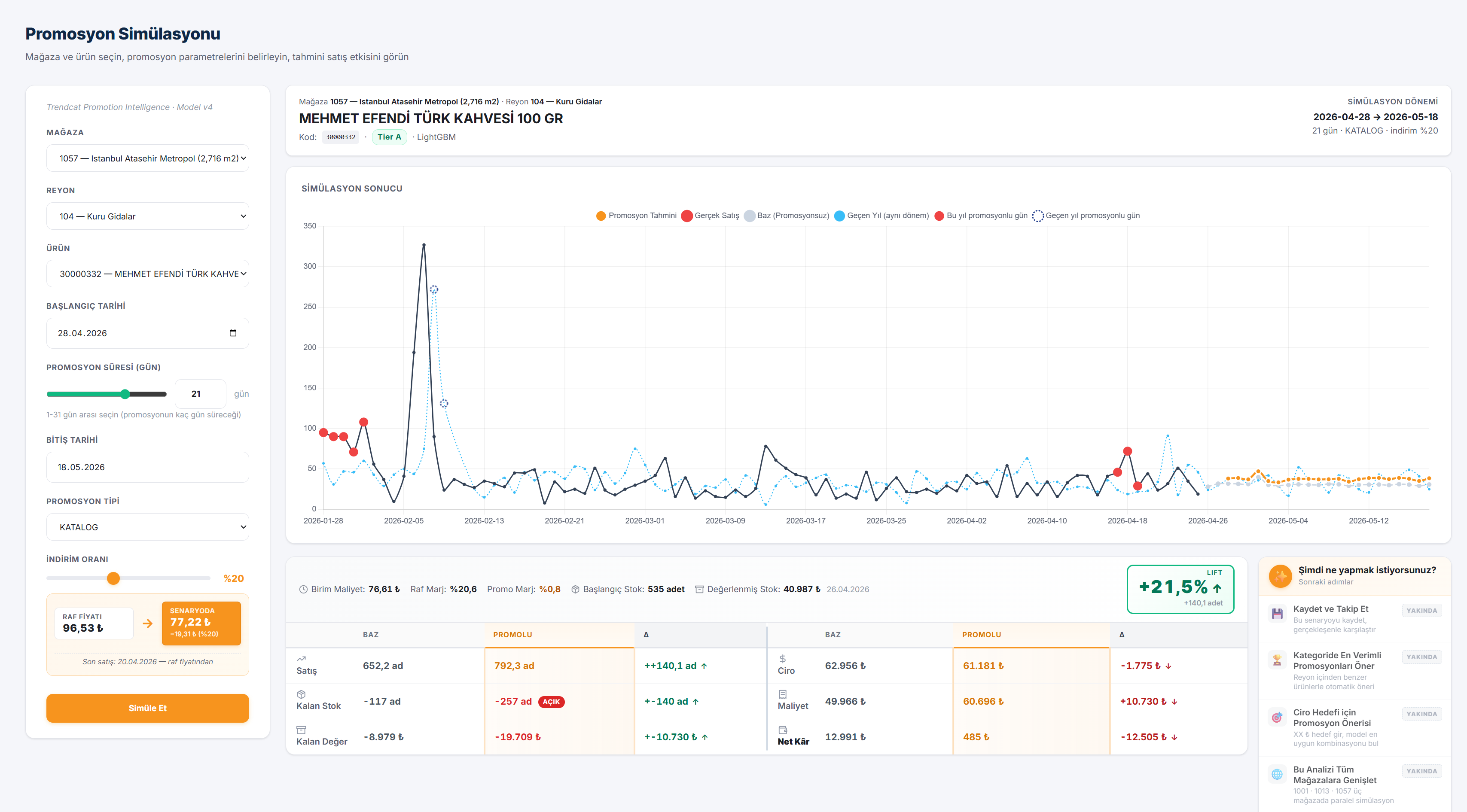Click the simulation period 2026-04-28 → 2026-05-18
1467x812 pixels.
click(x=1376, y=117)
